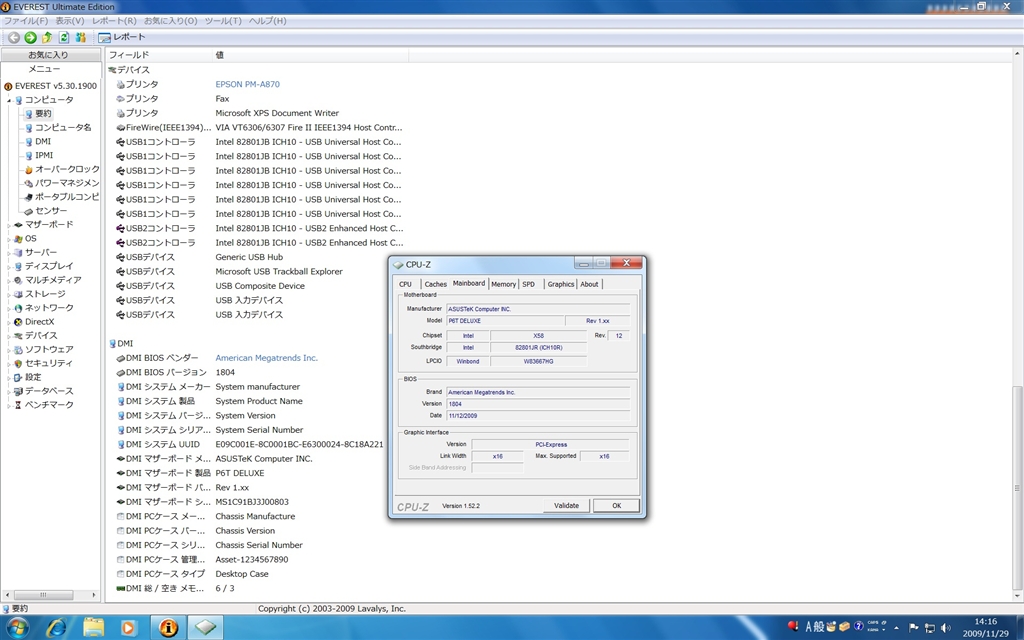Viewport: 1024px width, 640px height.
Task: Open the ツール(T) menu
Action: pyautogui.click(x=222, y=21)
